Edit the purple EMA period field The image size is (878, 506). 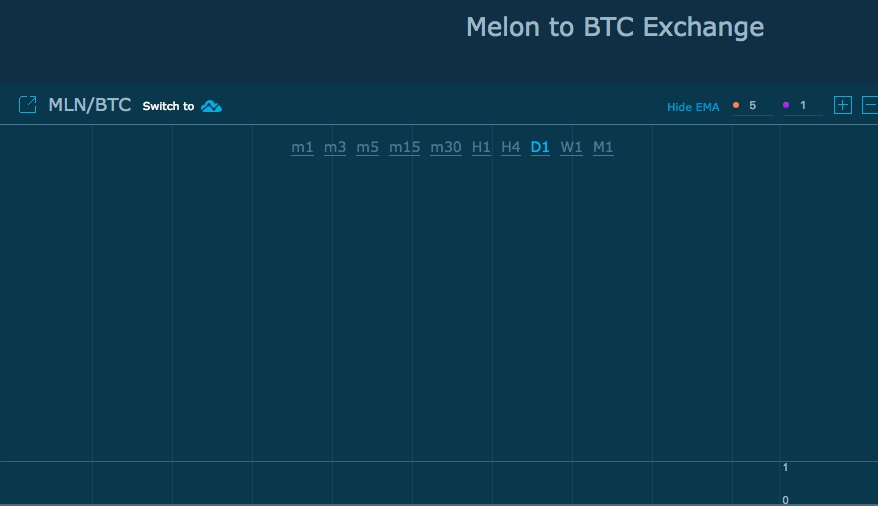point(808,106)
